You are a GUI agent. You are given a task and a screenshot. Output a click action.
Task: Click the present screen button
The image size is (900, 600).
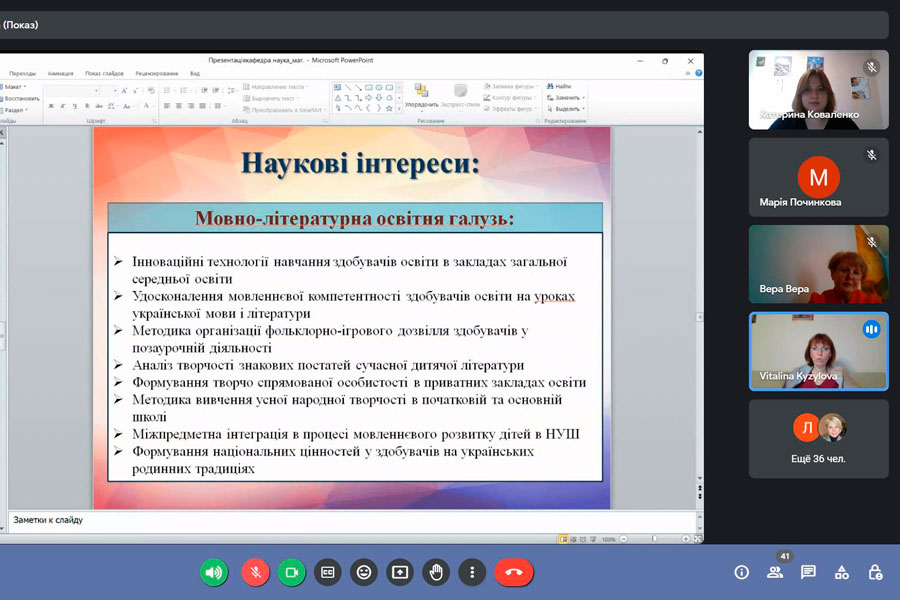pos(400,572)
